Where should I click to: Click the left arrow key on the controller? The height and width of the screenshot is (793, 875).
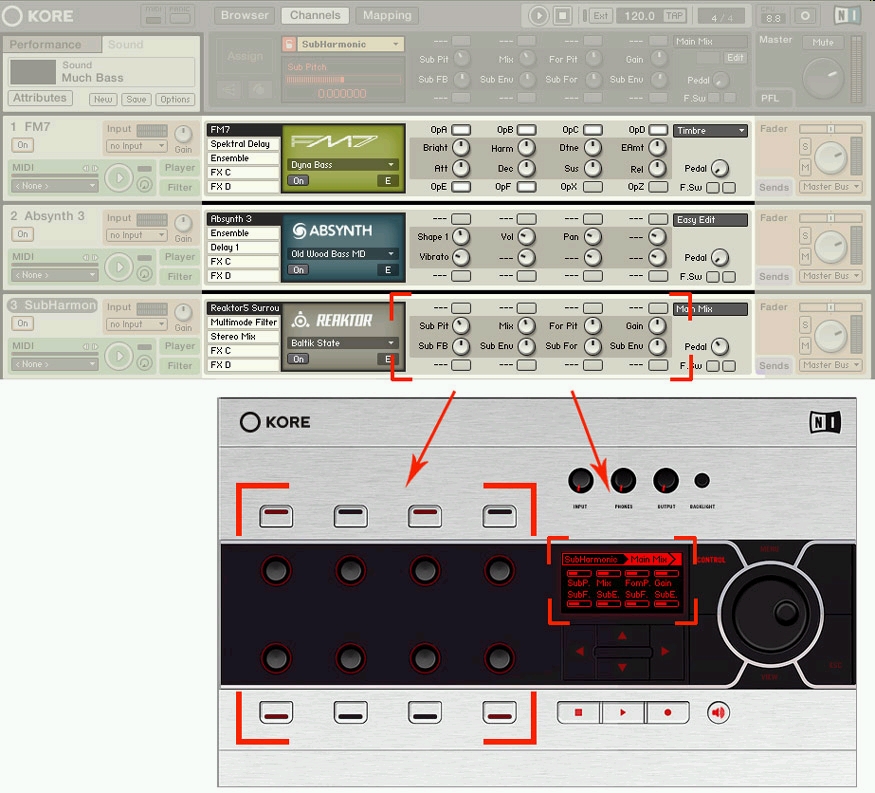[x=580, y=651]
